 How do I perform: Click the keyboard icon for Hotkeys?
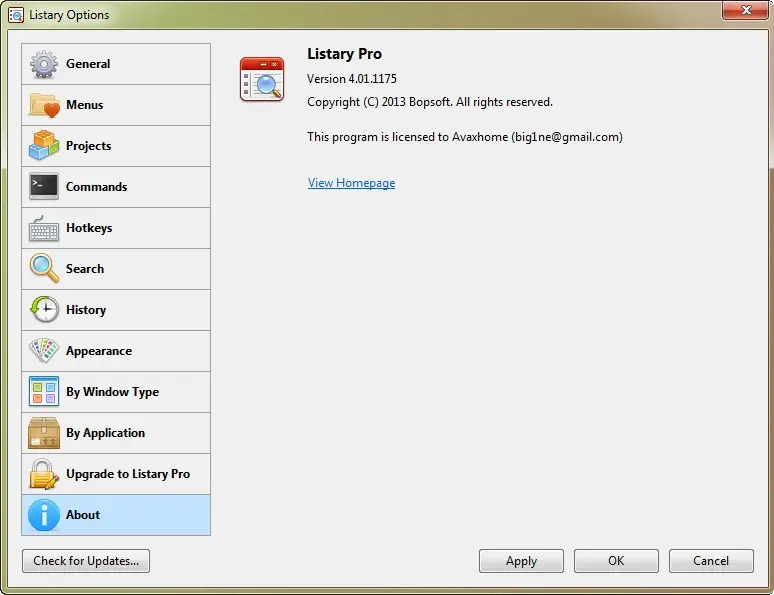point(44,228)
